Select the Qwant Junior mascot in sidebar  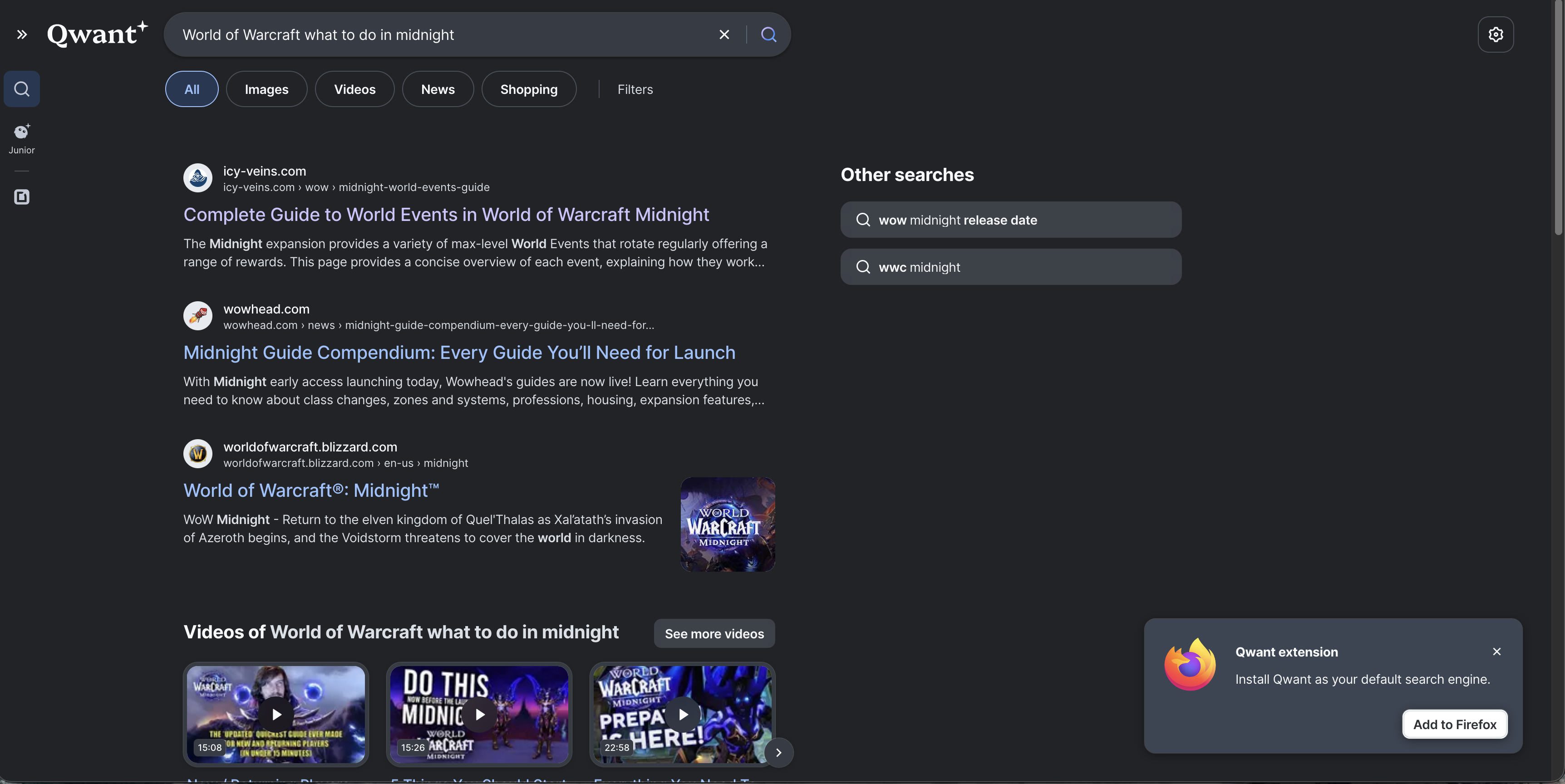21,132
